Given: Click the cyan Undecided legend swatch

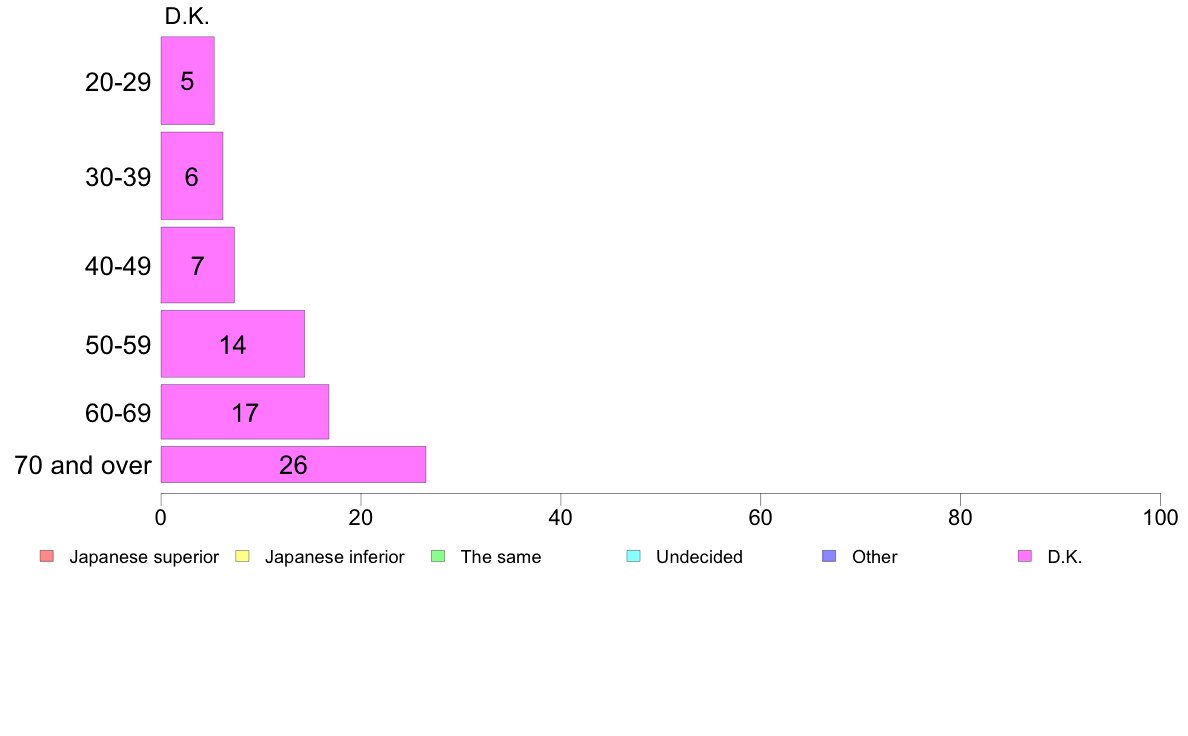Looking at the screenshot, I should pyautogui.click(x=632, y=557).
